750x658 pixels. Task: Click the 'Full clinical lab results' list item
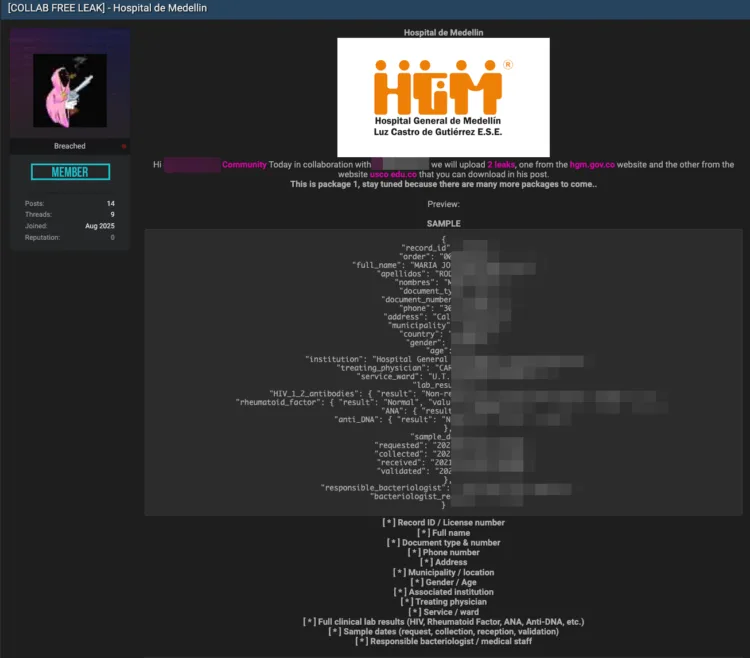coord(443,622)
